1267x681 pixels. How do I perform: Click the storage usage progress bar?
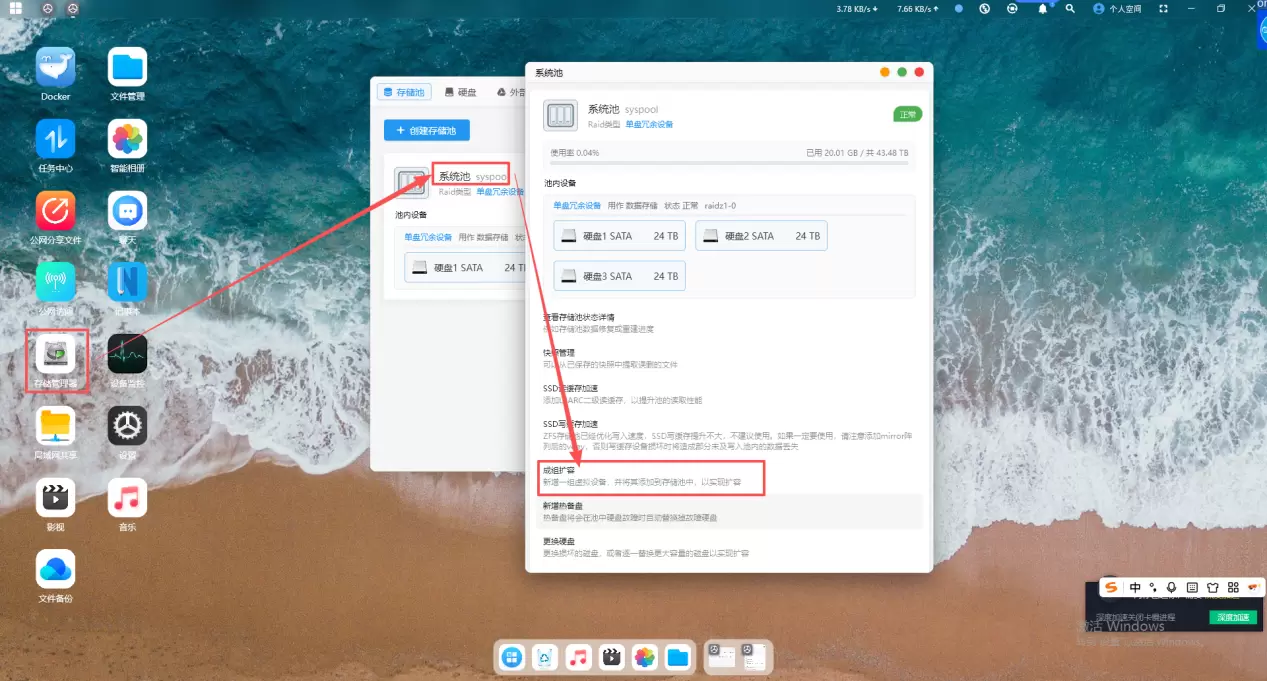pyautogui.click(x=729, y=162)
